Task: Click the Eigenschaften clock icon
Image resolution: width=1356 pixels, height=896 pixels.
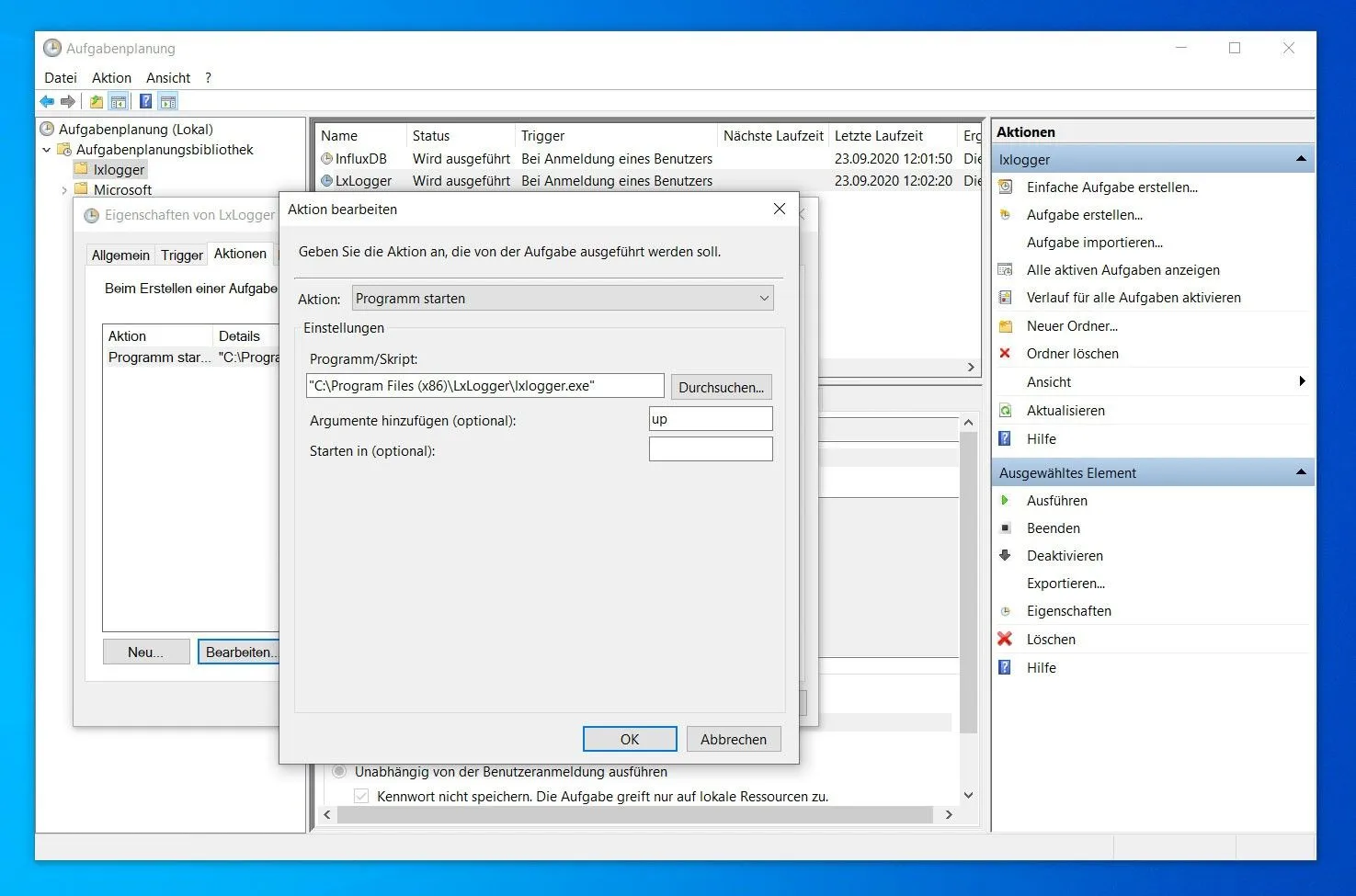Action: [1006, 610]
